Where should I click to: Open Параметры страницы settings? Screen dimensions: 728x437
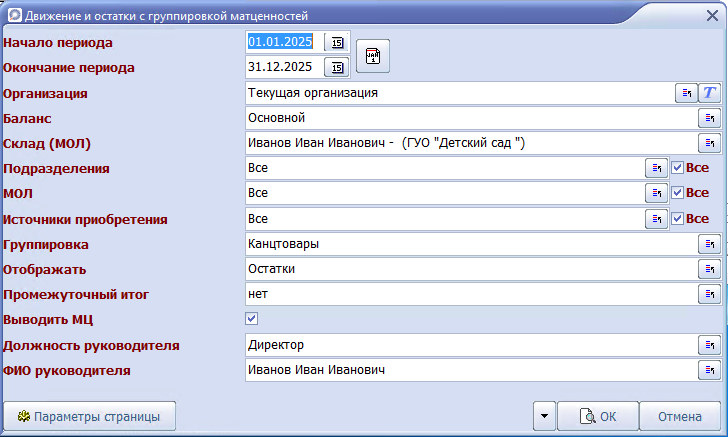(90, 415)
